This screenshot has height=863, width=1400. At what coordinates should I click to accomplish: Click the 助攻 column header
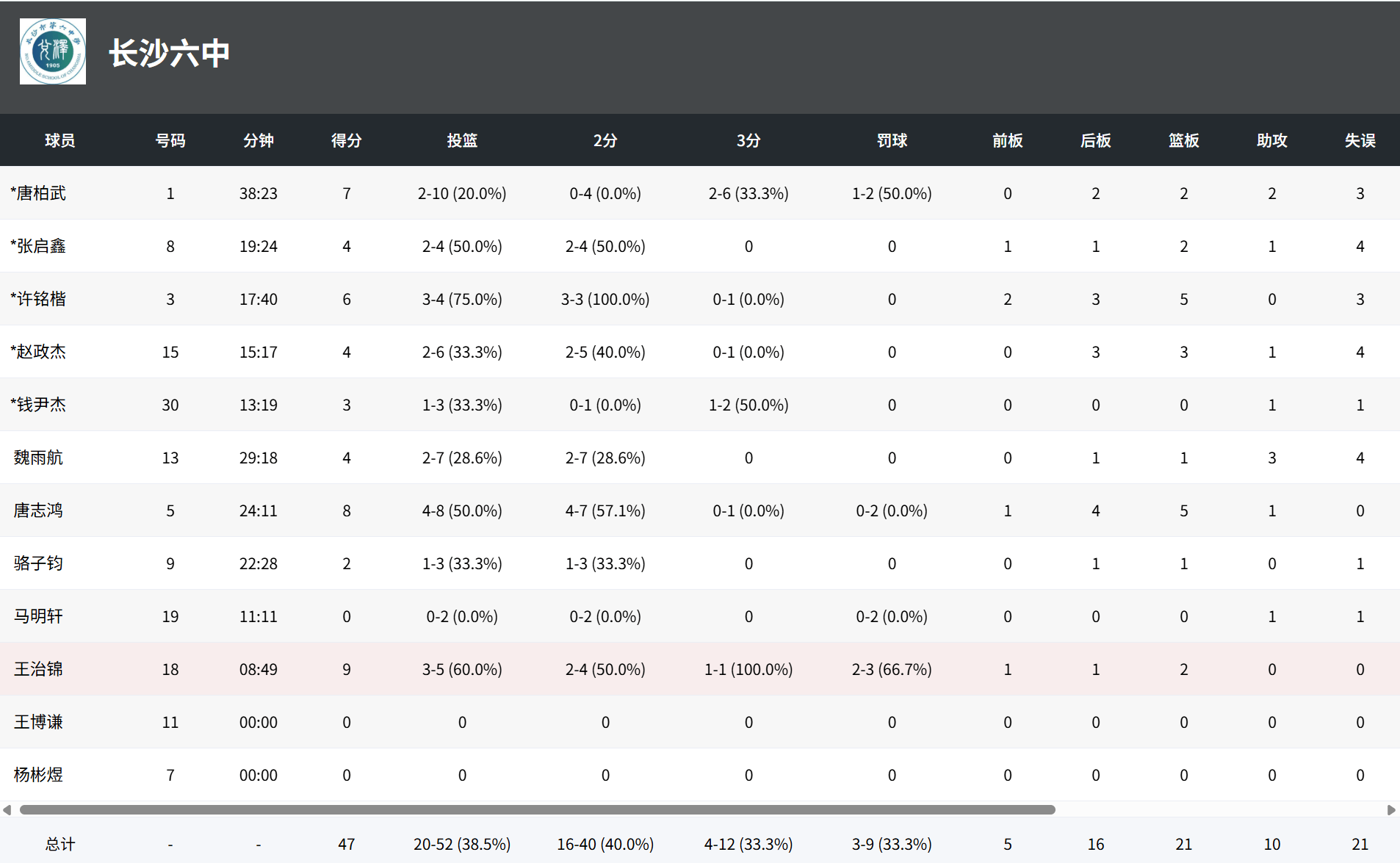coord(1271,140)
